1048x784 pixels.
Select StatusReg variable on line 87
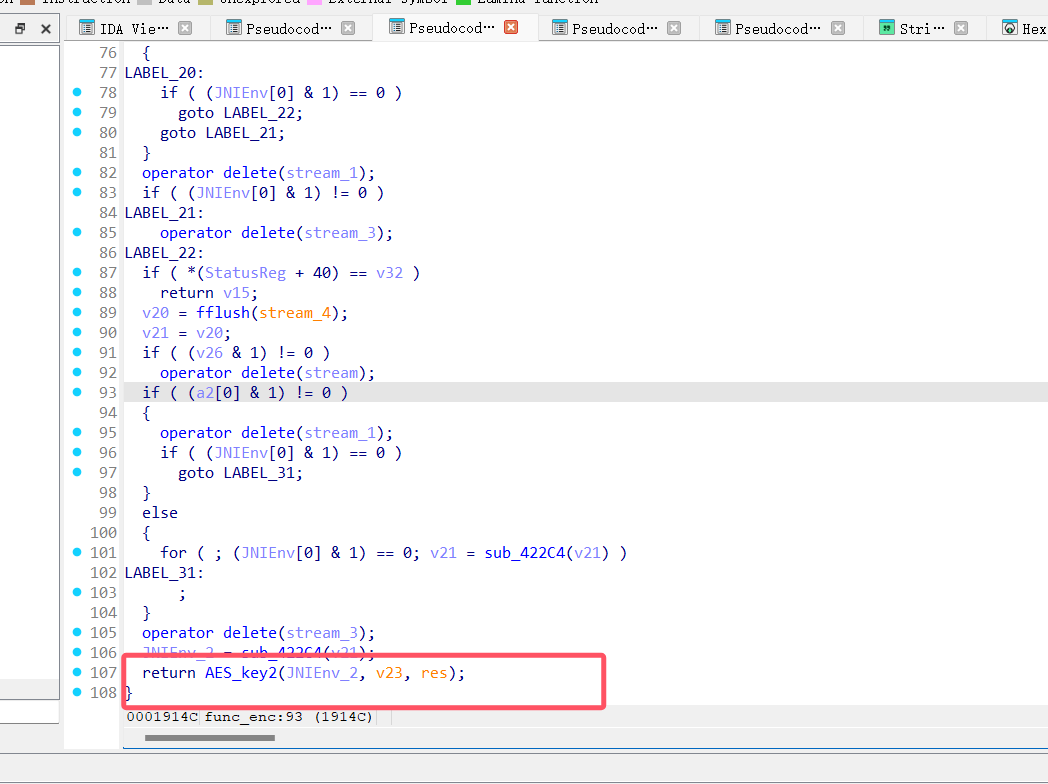[245, 273]
